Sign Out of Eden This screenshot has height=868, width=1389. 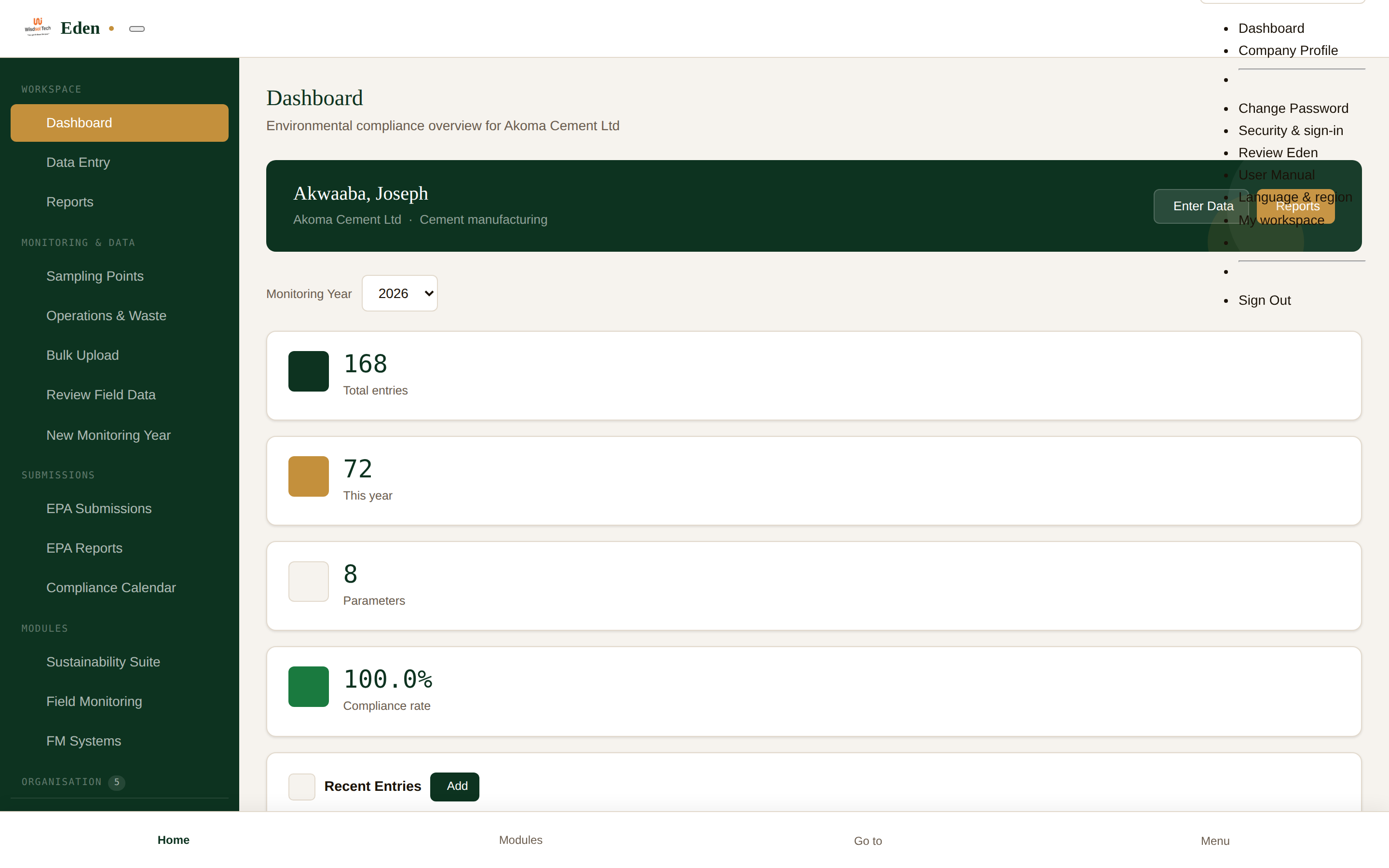(1264, 300)
